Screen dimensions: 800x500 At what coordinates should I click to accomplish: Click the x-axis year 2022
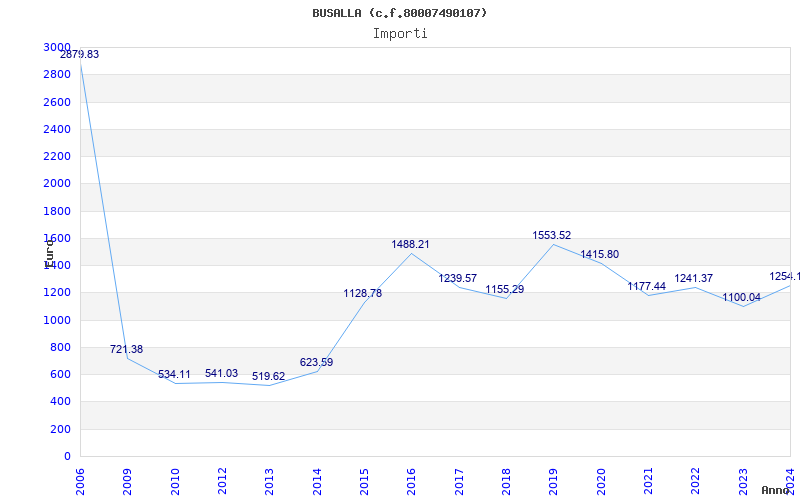pyautogui.click(x=695, y=481)
